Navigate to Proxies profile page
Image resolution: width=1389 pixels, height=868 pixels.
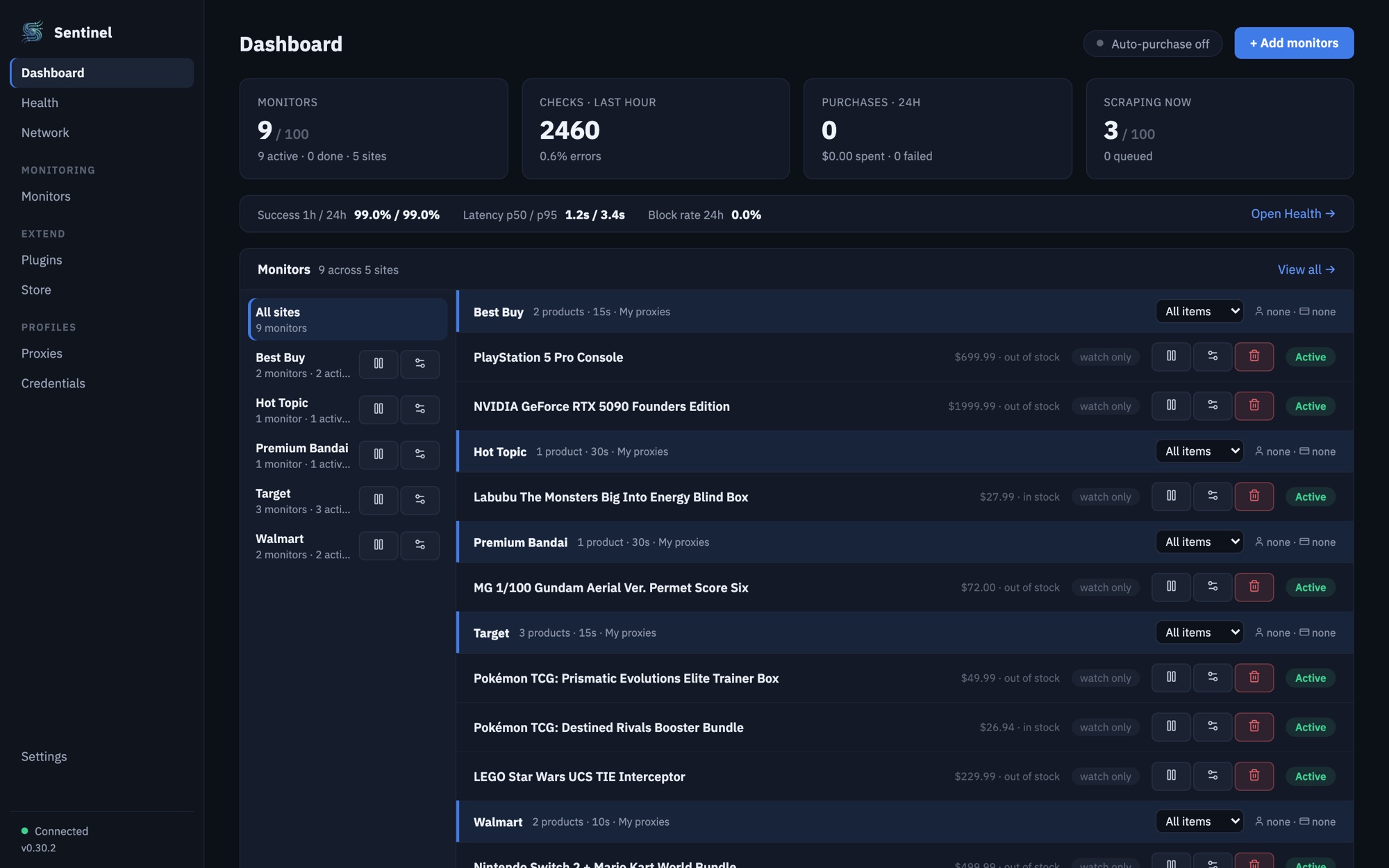[x=102, y=353]
